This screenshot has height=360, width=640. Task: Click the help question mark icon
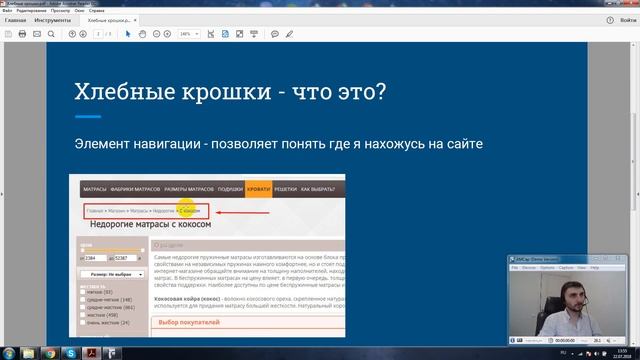tap(610, 20)
